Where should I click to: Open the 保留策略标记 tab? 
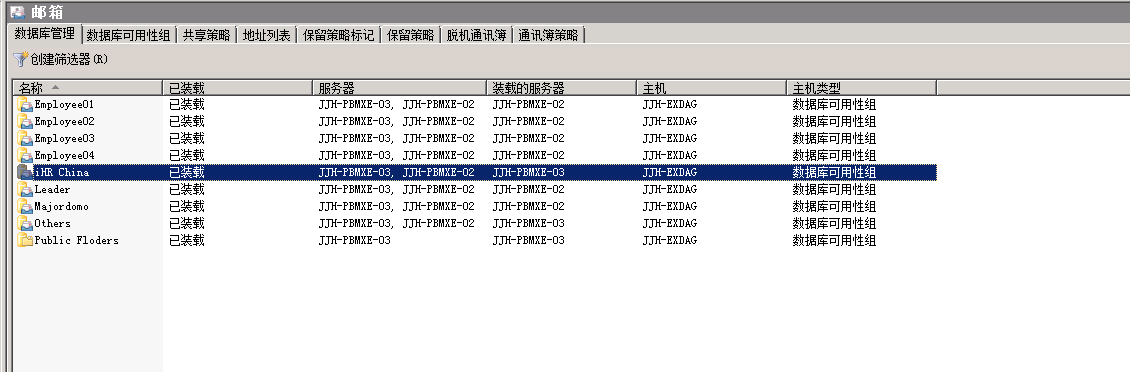point(339,35)
